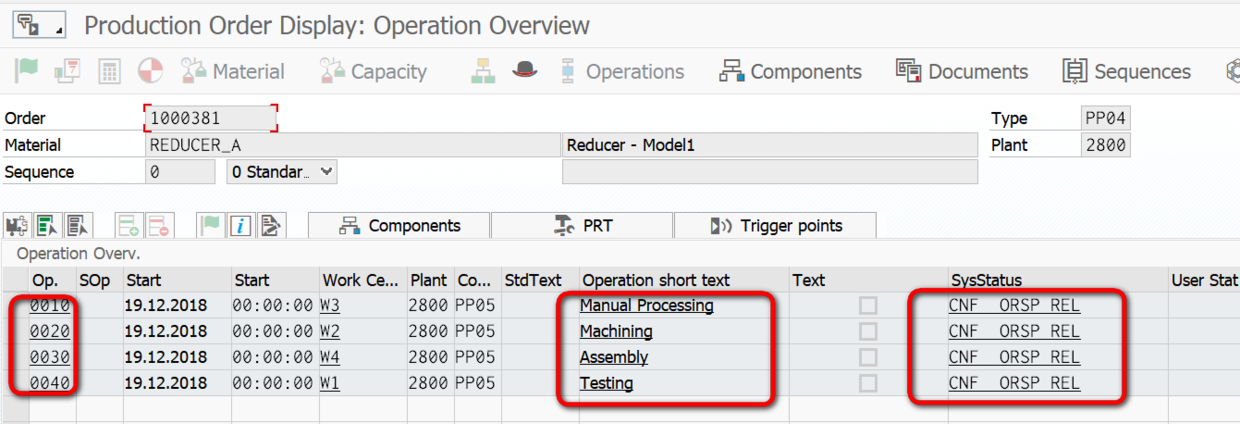This screenshot has width=1240, height=424.
Task: Open the operation information 'i' icon
Action: point(240,226)
